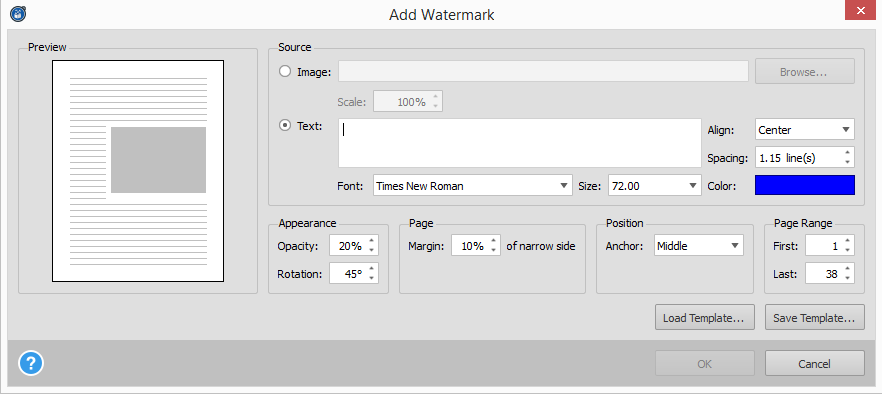Open the blue Color swatch picker

pyautogui.click(x=804, y=185)
